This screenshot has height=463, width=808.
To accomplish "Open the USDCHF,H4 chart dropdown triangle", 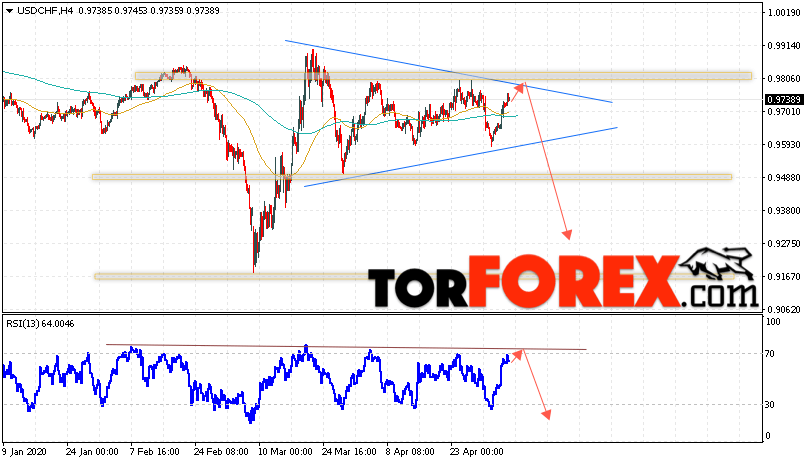I will (x=9, y=11).
